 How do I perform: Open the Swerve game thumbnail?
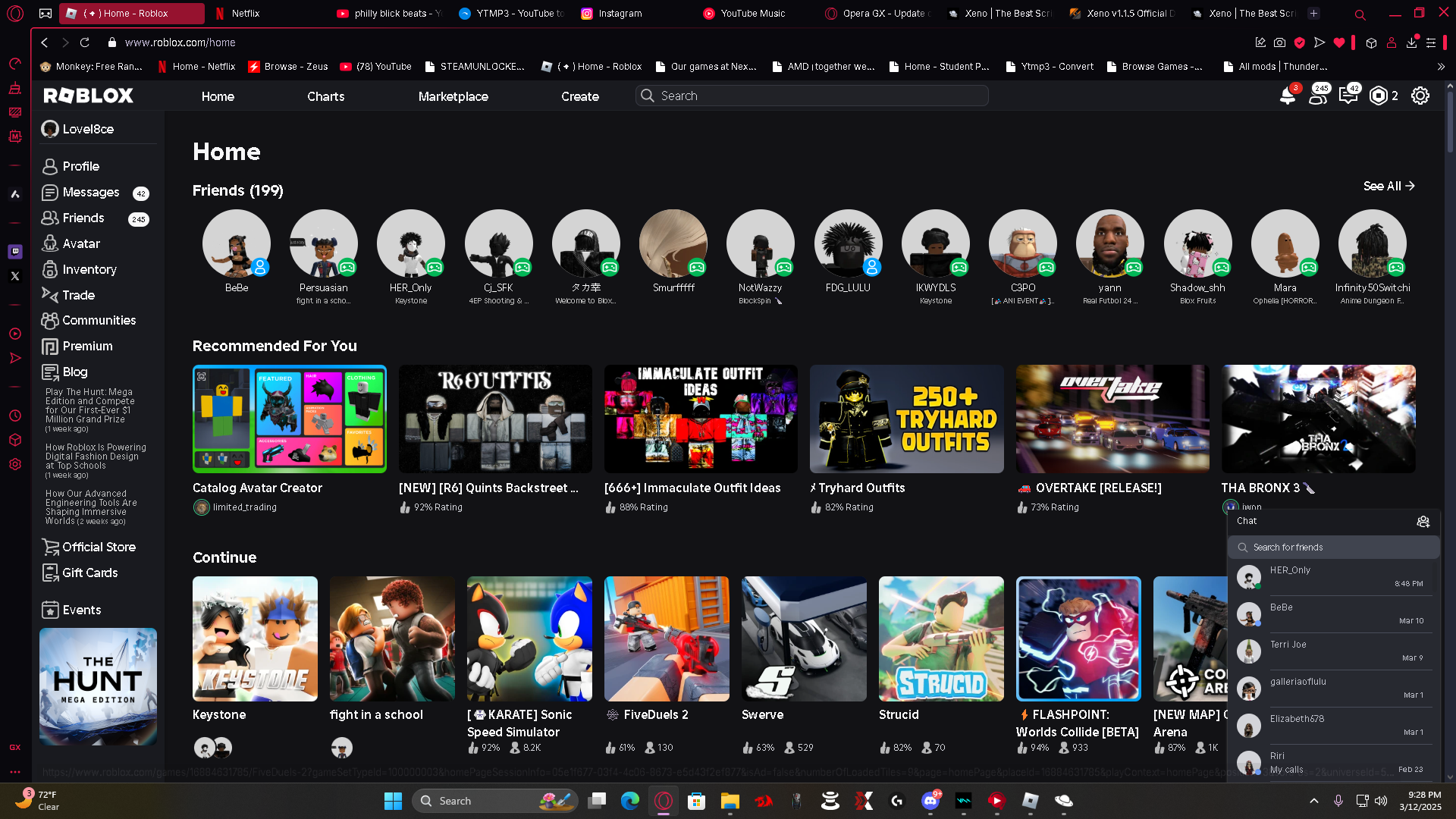point(804,639)
